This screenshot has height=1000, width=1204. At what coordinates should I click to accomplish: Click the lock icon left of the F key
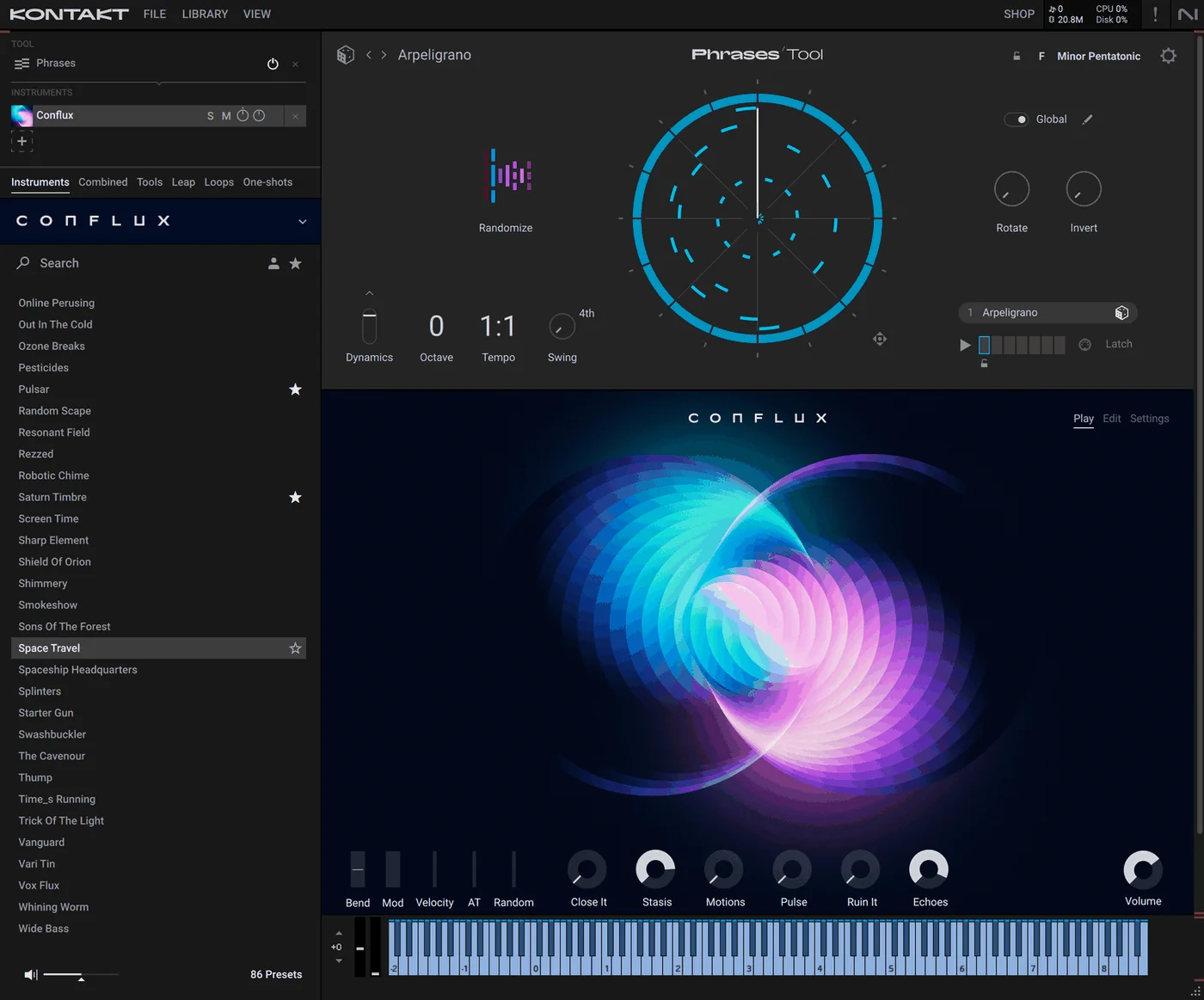tap(1017, 56)
